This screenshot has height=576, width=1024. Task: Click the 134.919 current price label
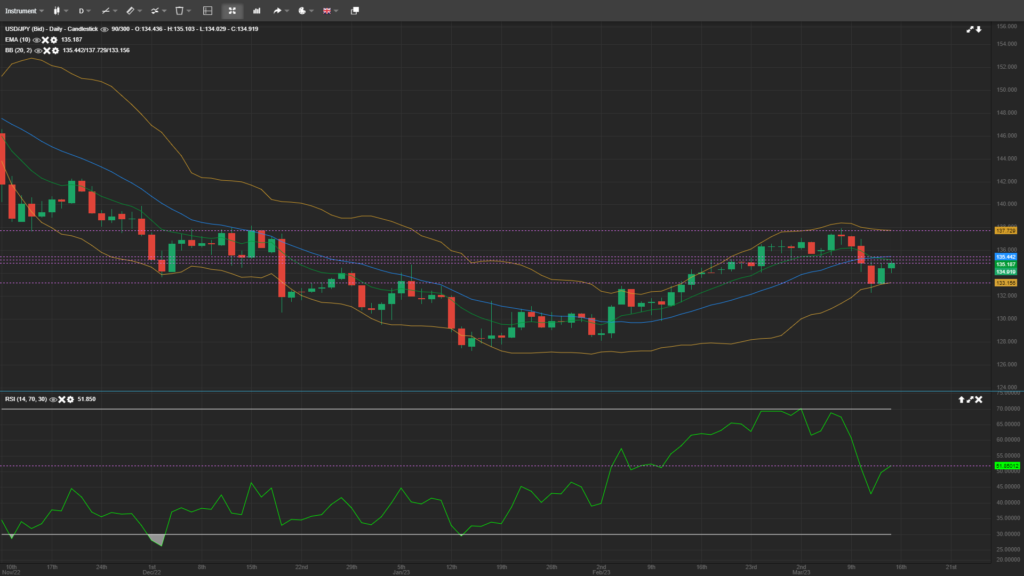1005,271
